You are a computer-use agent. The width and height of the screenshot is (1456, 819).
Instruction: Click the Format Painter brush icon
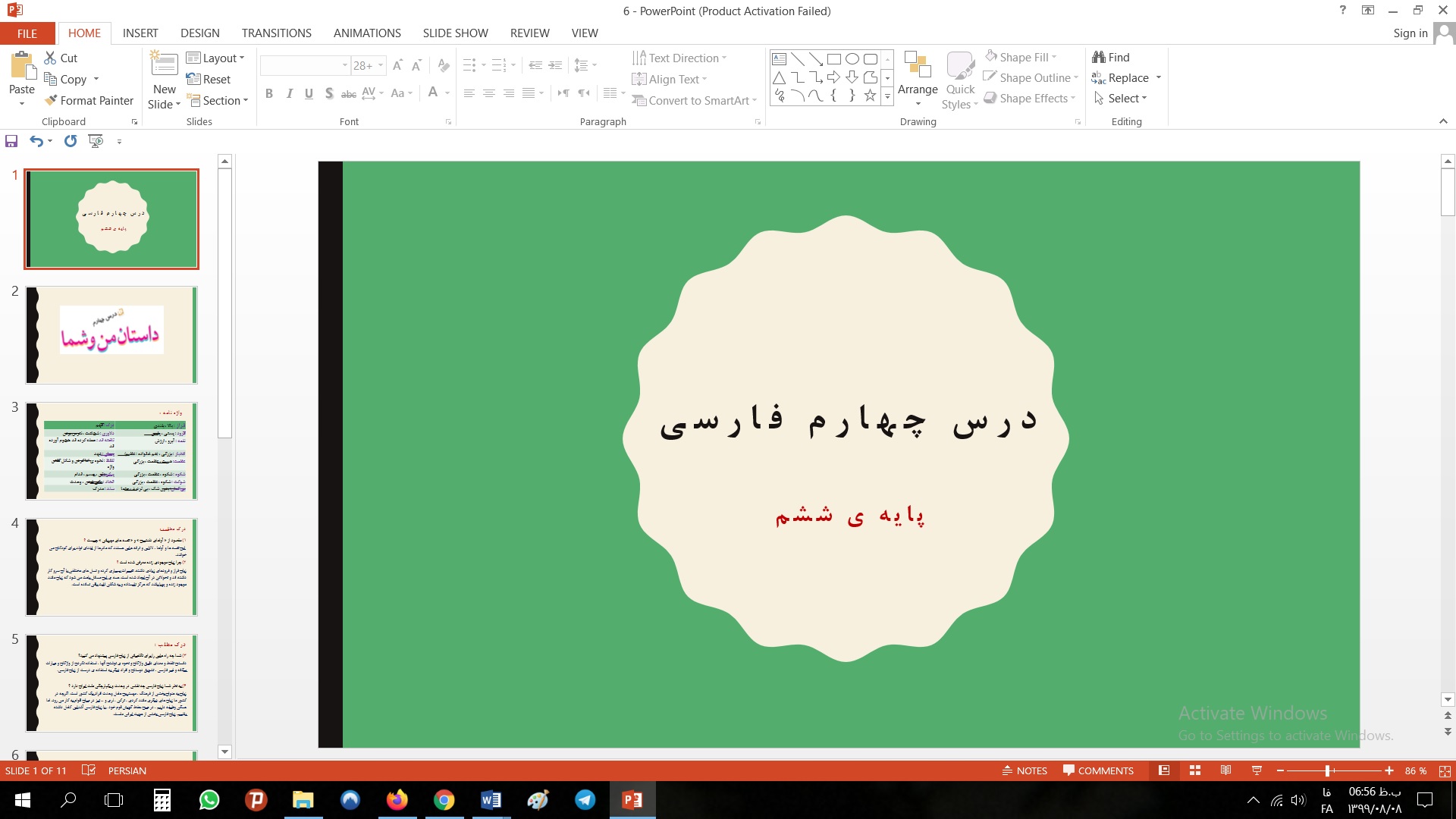point(51,100)
